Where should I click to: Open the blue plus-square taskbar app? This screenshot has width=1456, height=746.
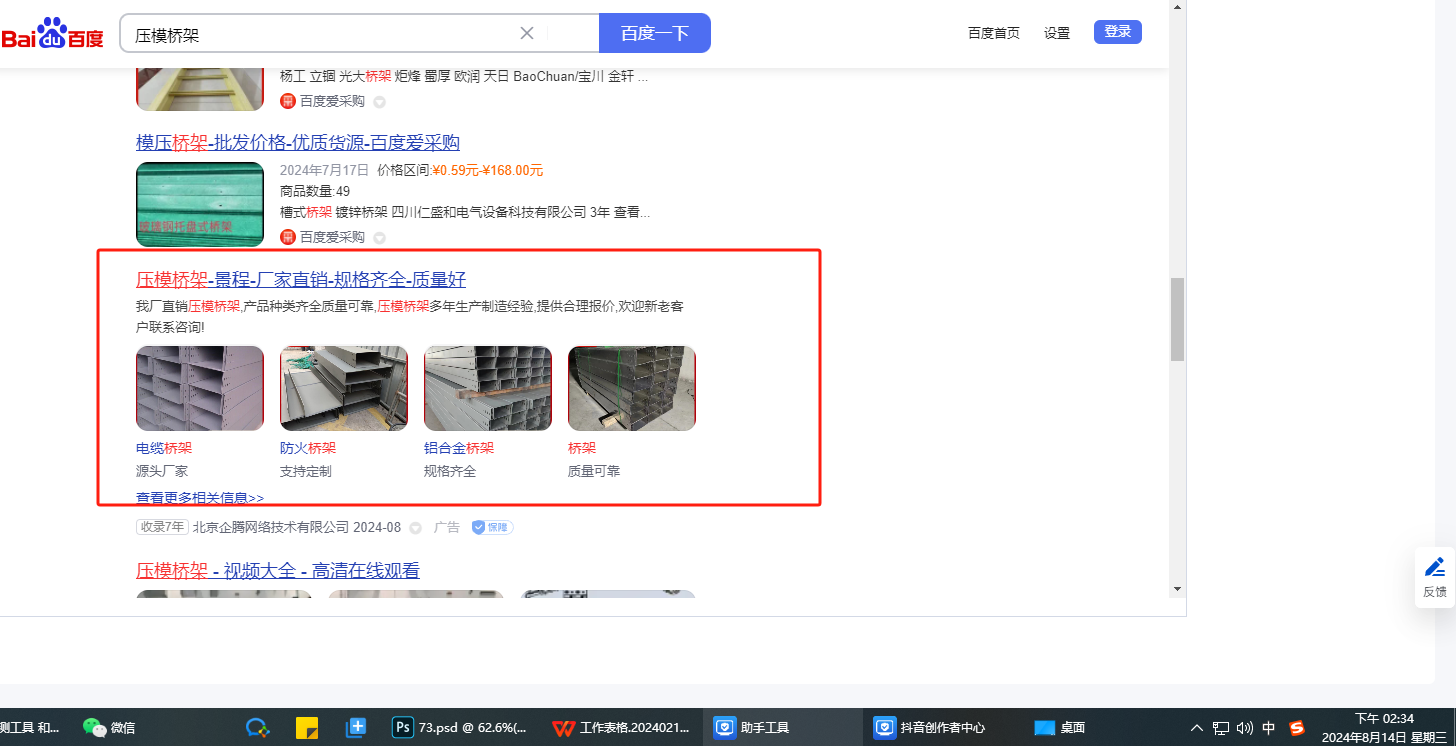click(x=356, y=728)
